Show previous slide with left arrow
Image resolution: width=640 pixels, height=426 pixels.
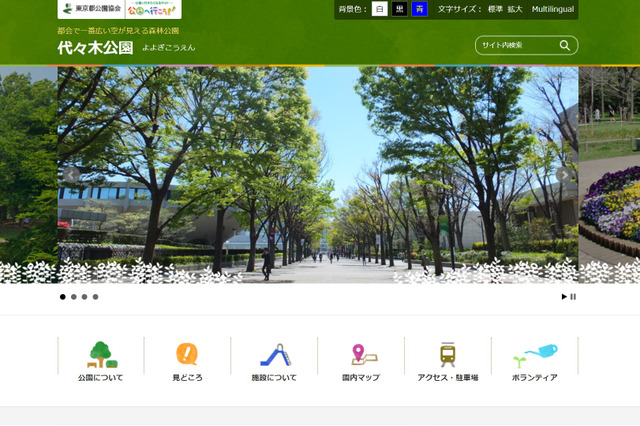point(71,175)
